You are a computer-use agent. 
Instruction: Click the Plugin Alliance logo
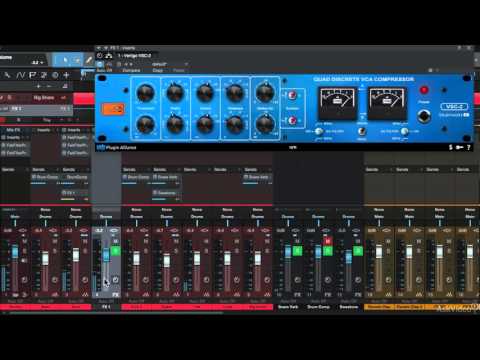[116, 147]
